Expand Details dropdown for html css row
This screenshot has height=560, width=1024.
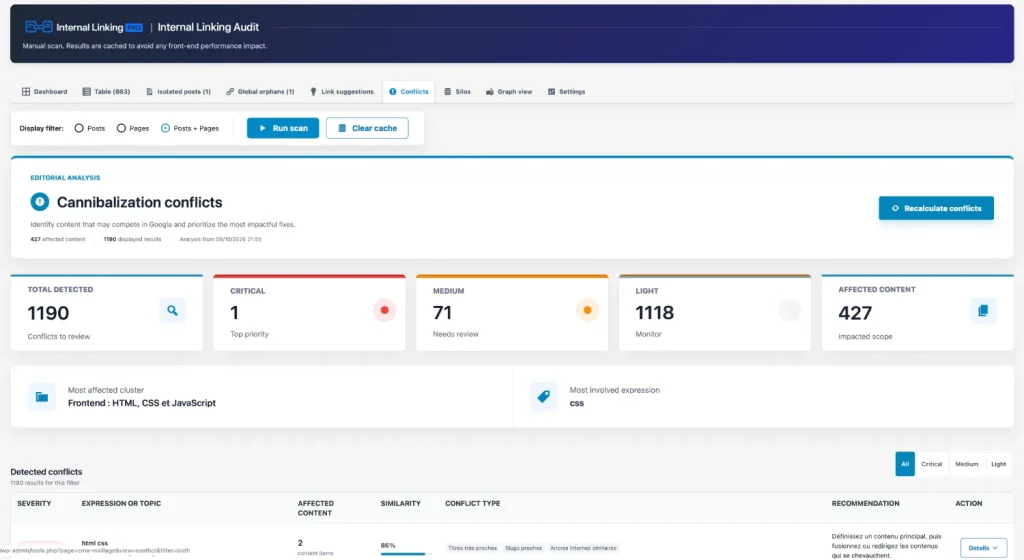[x=983, y=548]
